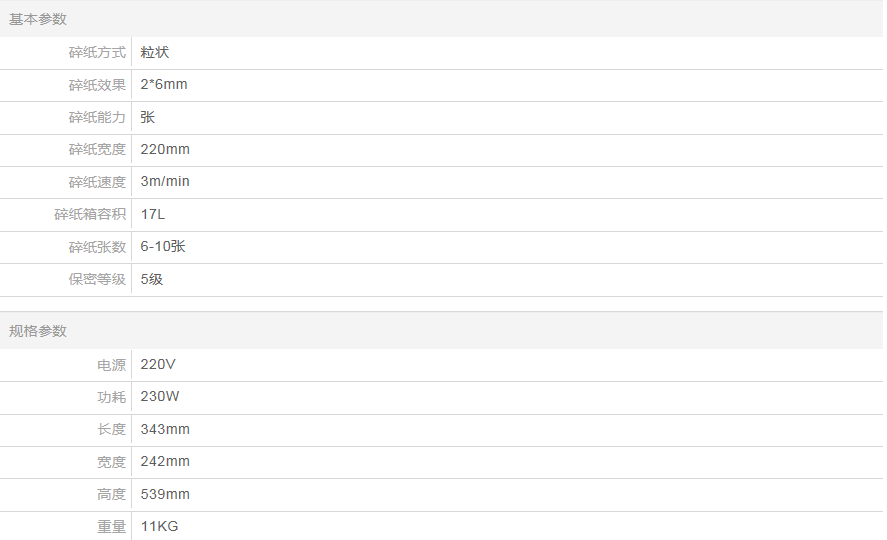Screen dimensions: 887x540
Task: Click the 11KG weight value
Action: (x=160, y=527)
